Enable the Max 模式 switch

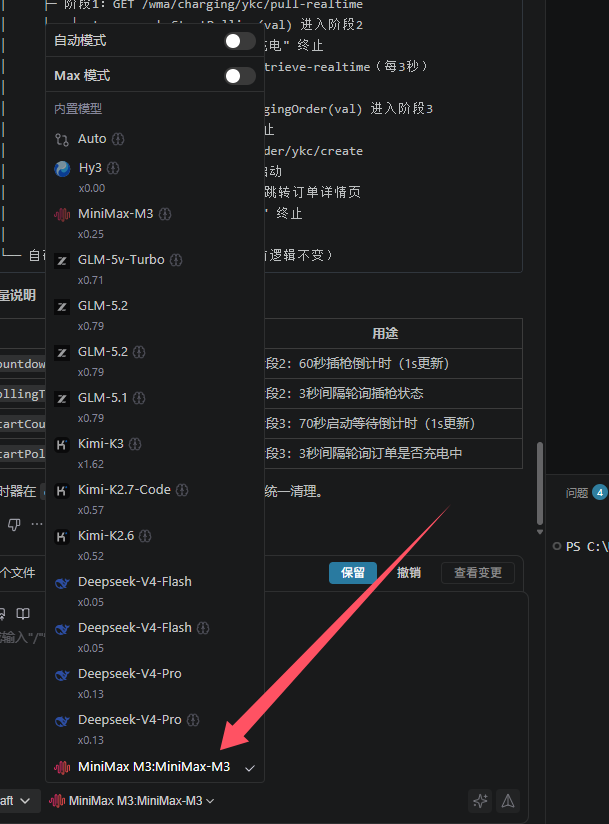[x=240, y=76]
